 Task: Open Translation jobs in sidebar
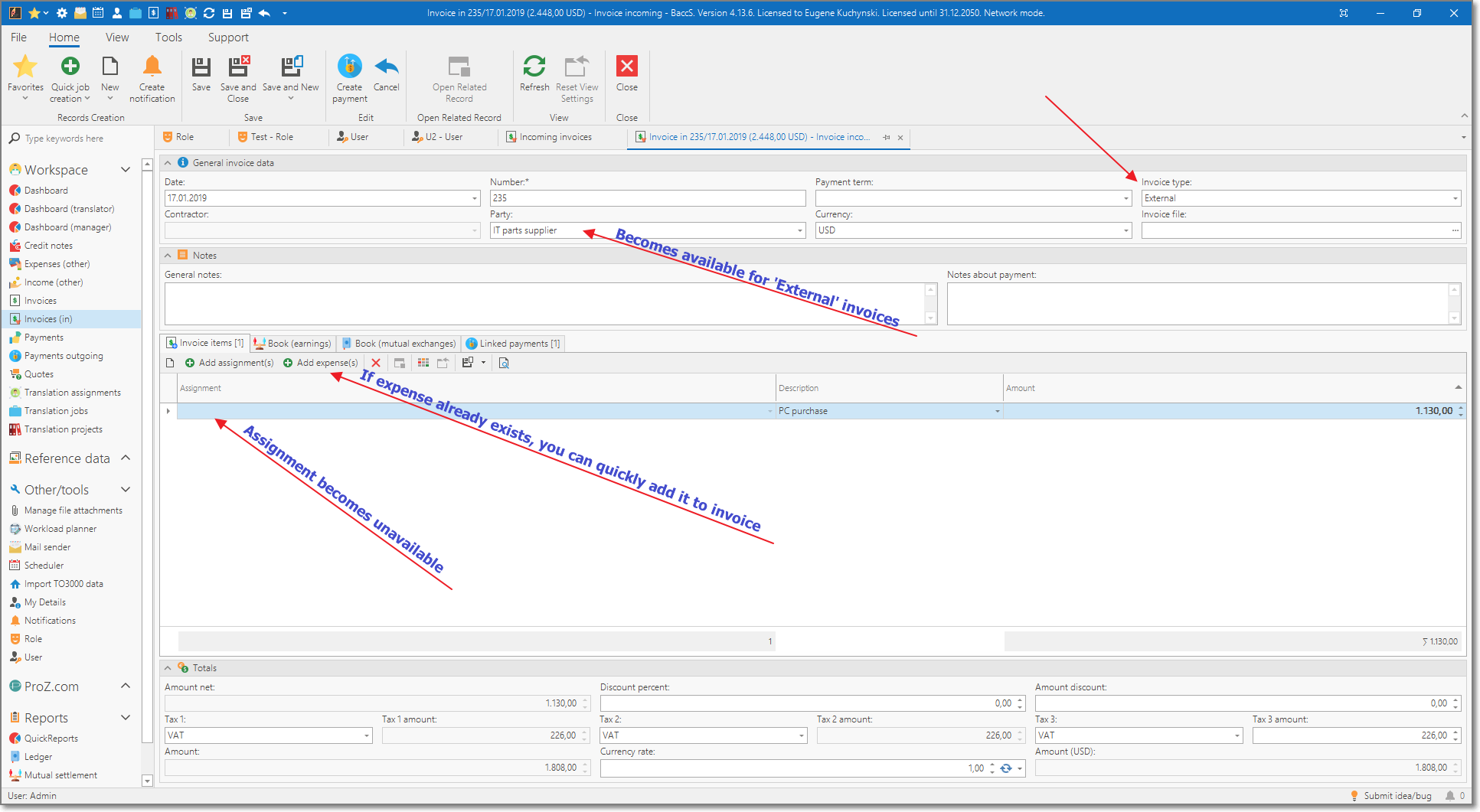click(56, 411)
